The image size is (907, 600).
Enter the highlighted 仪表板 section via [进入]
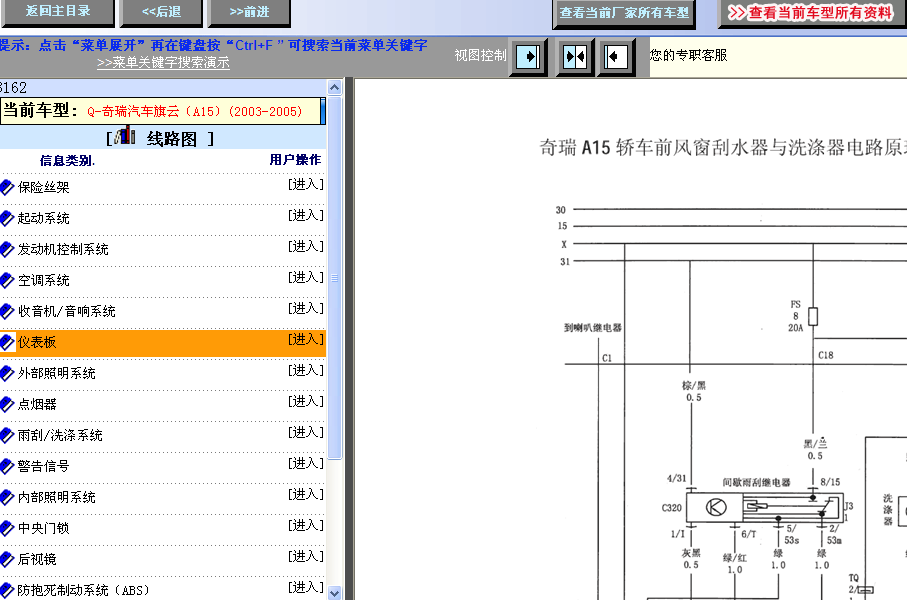click(x=306, y=340)
